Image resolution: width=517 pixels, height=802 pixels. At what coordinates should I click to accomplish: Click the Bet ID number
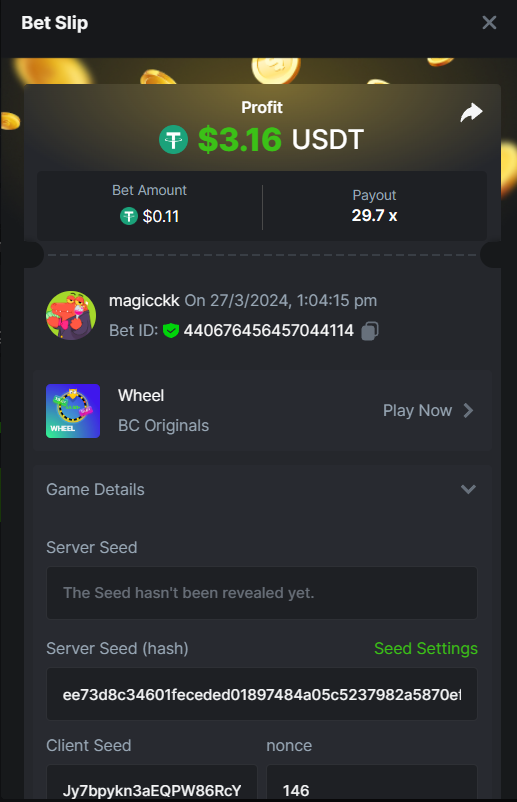pyautogui.click(x=268, y=331)
